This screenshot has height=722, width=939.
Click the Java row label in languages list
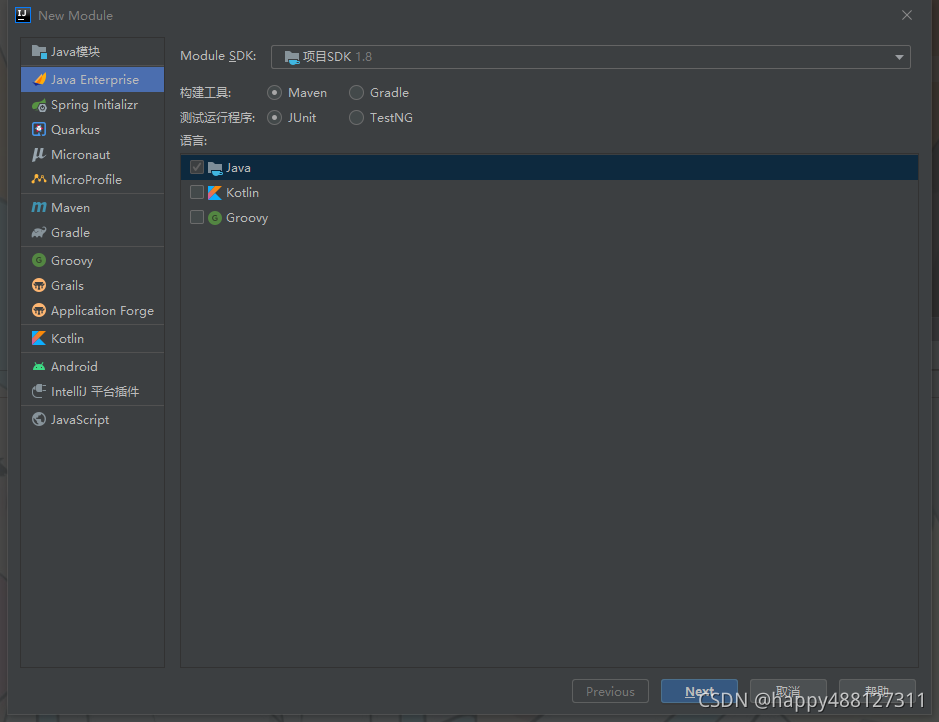238,168
